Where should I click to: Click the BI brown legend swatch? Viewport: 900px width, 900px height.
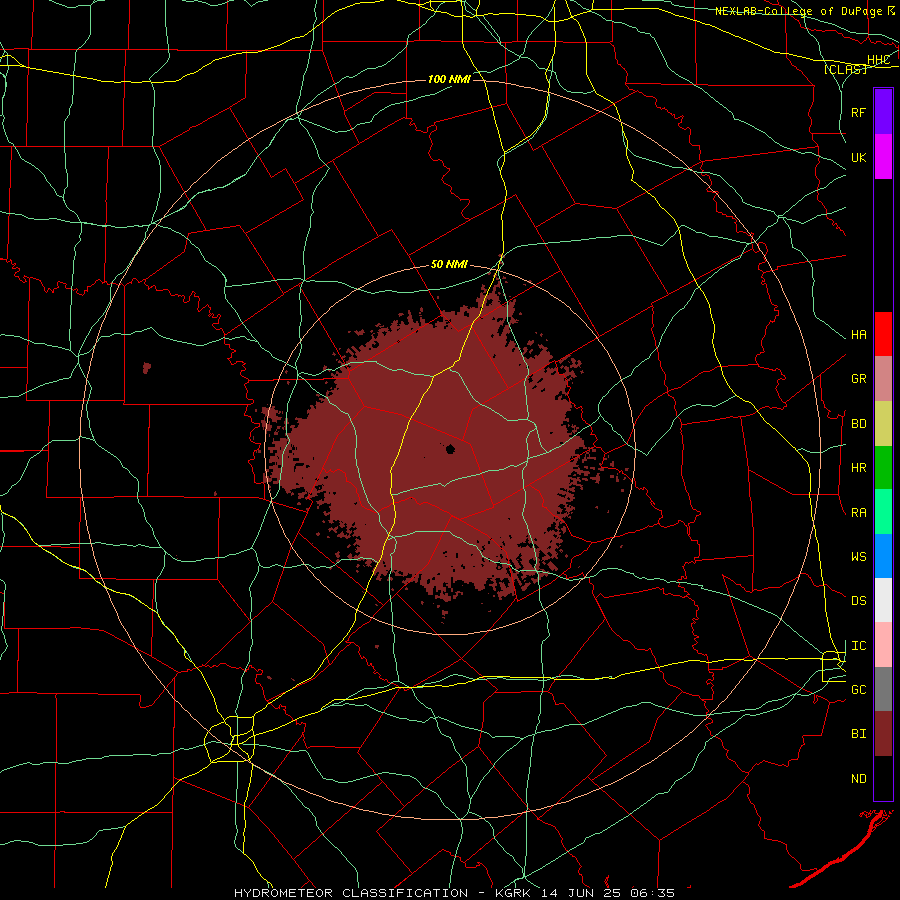pos(883,734)
